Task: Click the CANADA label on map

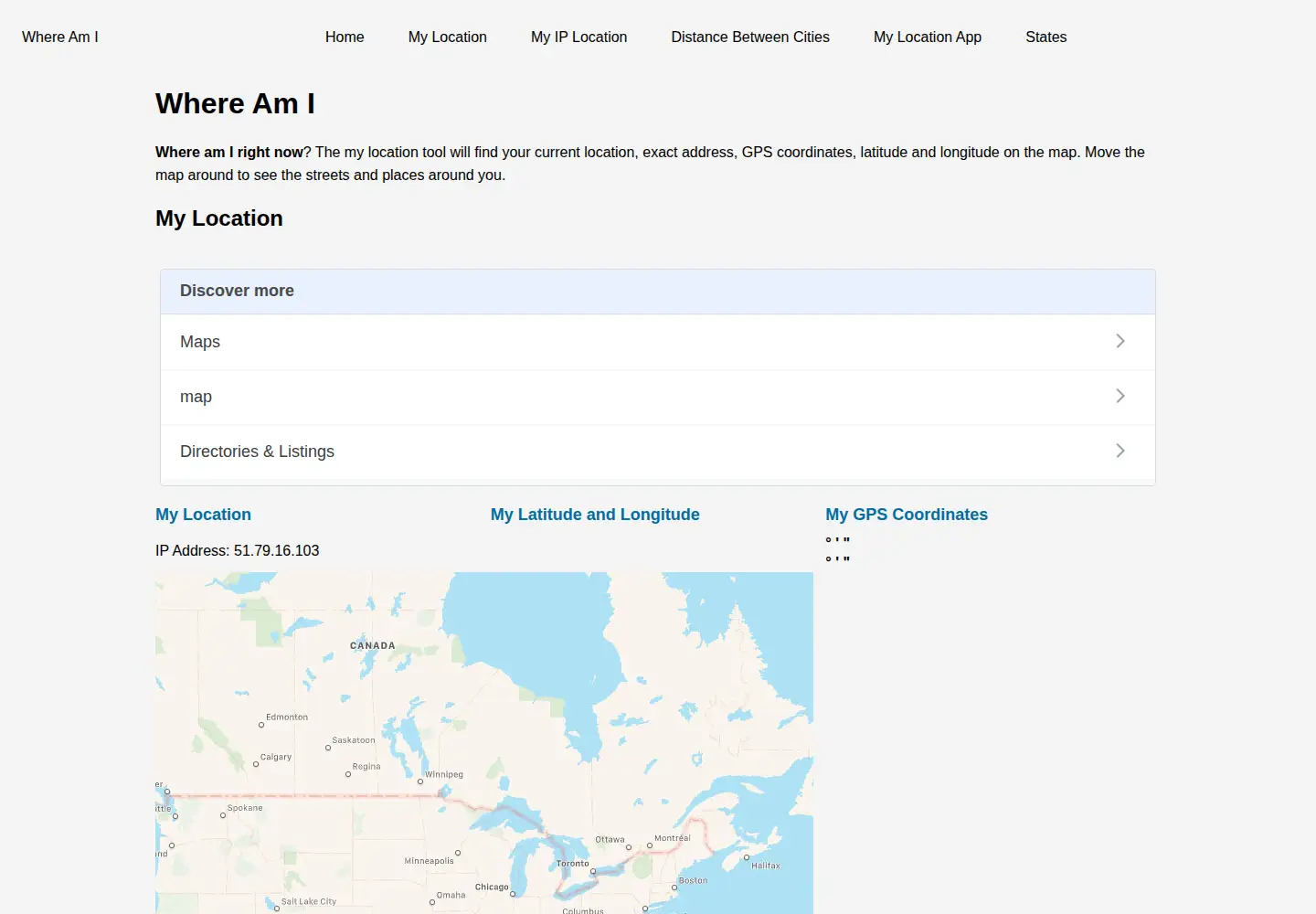Action: coord(373,646)
